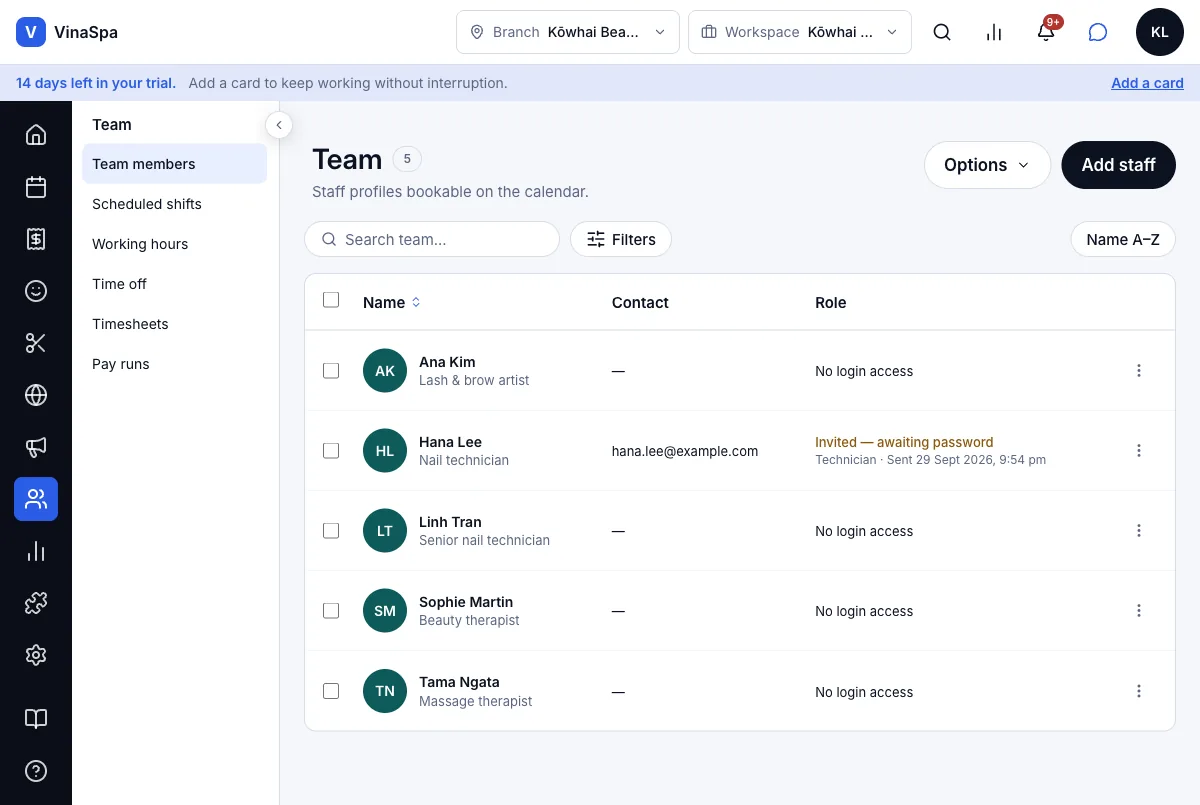Screen dimensions: 1200x805
Task: Click the Add a card link
Action: (x=1147, y=83)
